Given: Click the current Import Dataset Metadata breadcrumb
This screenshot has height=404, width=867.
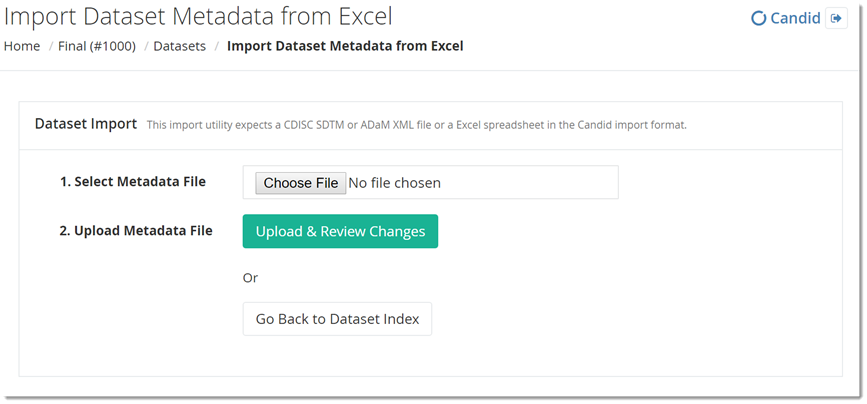Looking at the screenshot, I should [345, 46].
